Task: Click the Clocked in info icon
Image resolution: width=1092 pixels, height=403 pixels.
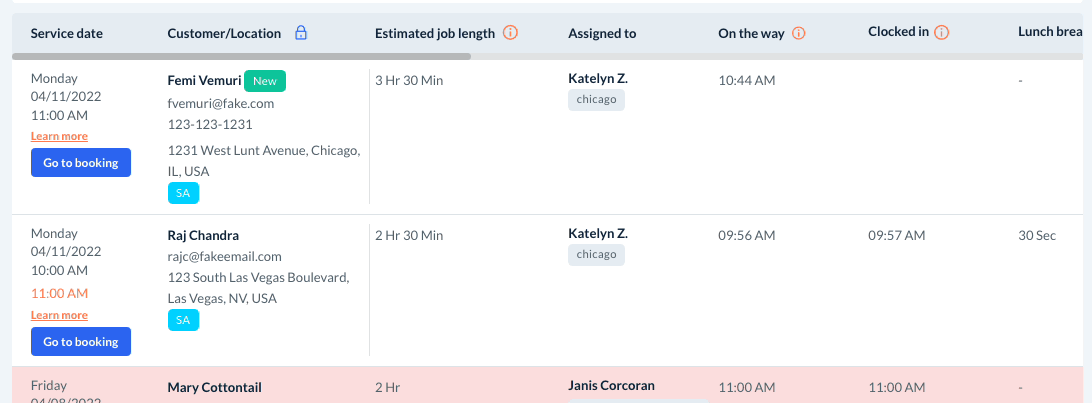Action: [x=941, y=32]
